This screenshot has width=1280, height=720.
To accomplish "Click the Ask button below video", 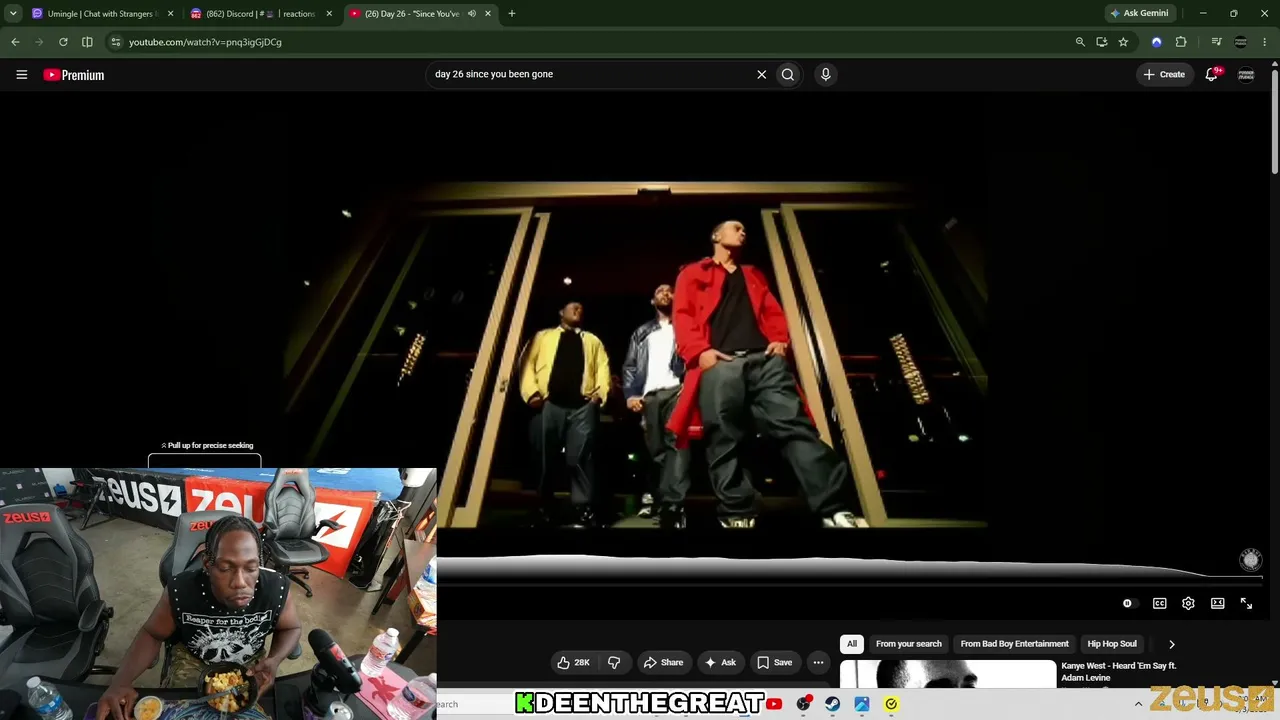I will [721, 662].
